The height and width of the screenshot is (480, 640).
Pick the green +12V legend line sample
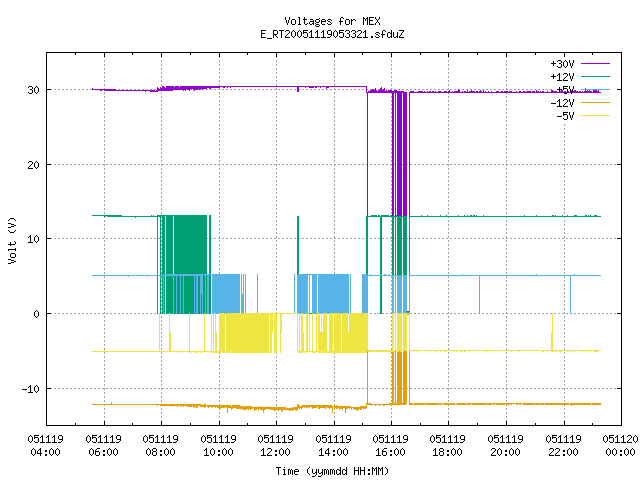pyautogui.click(x=595, y=76)
